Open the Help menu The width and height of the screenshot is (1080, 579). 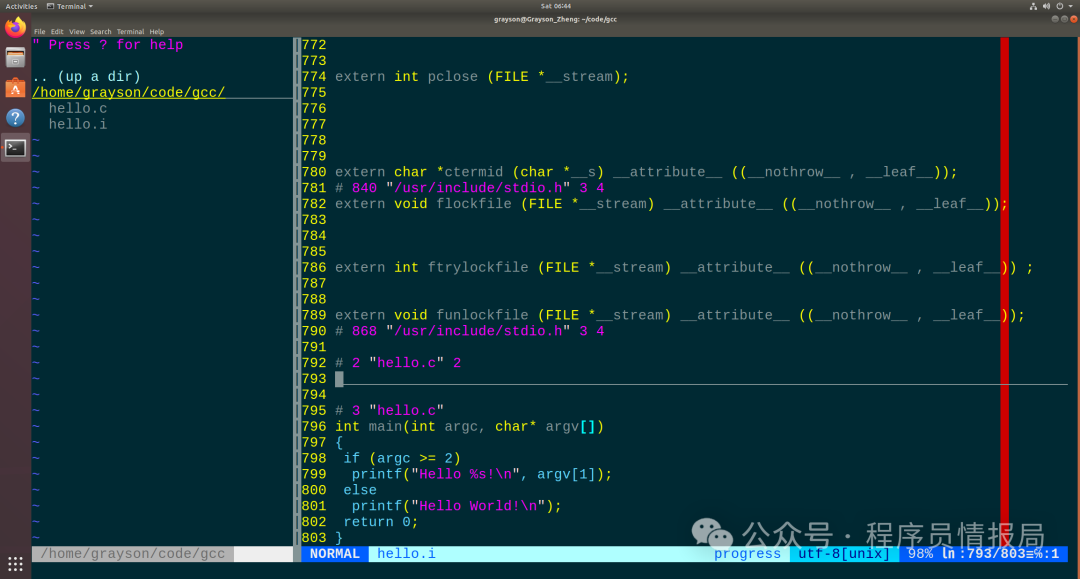coord(157,32)
